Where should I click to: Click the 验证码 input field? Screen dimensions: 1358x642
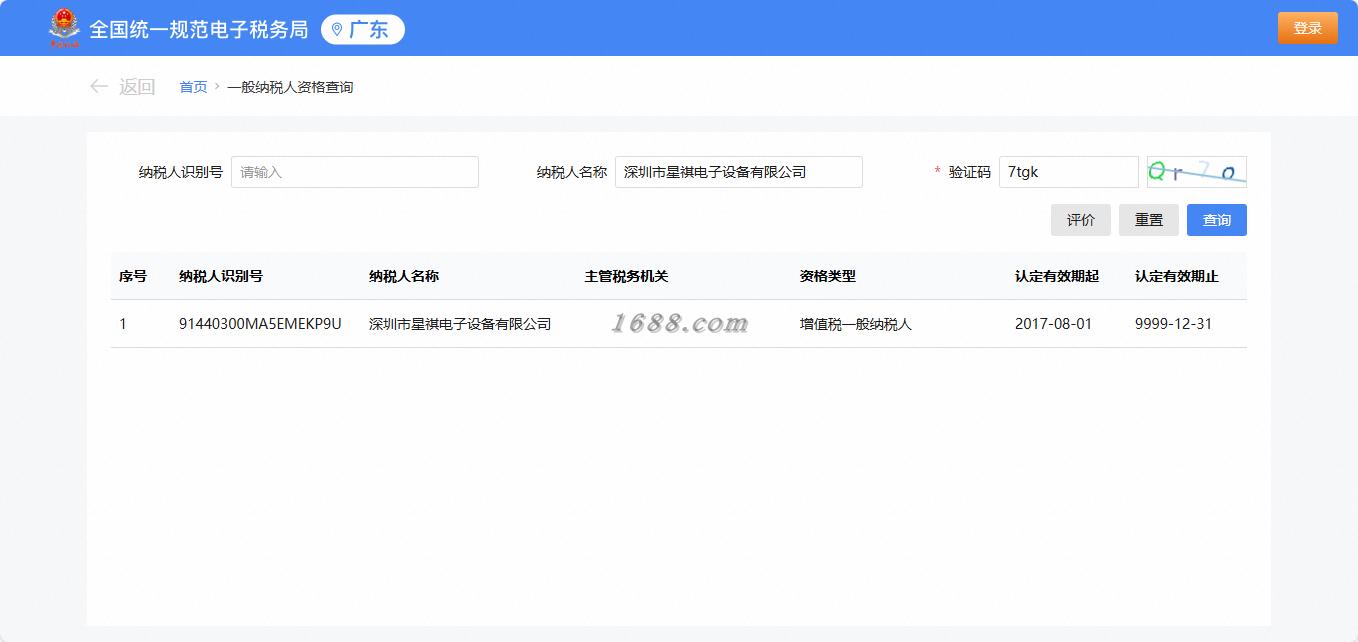coord(1069,172)
